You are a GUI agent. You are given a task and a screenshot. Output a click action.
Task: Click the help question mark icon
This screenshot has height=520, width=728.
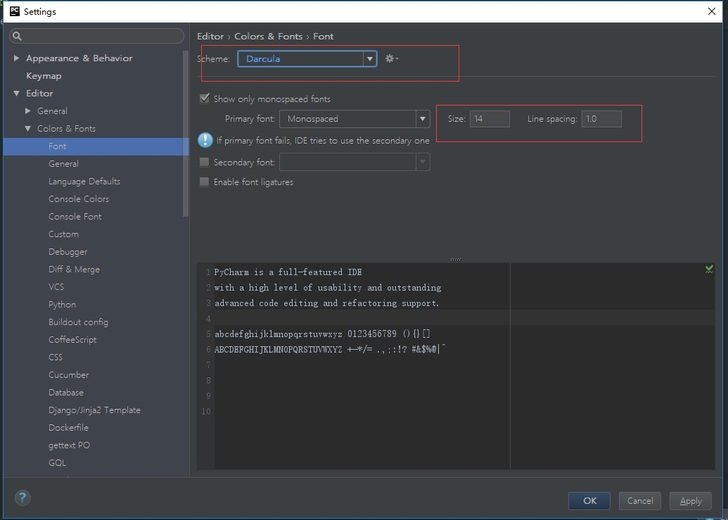(22, 498)
